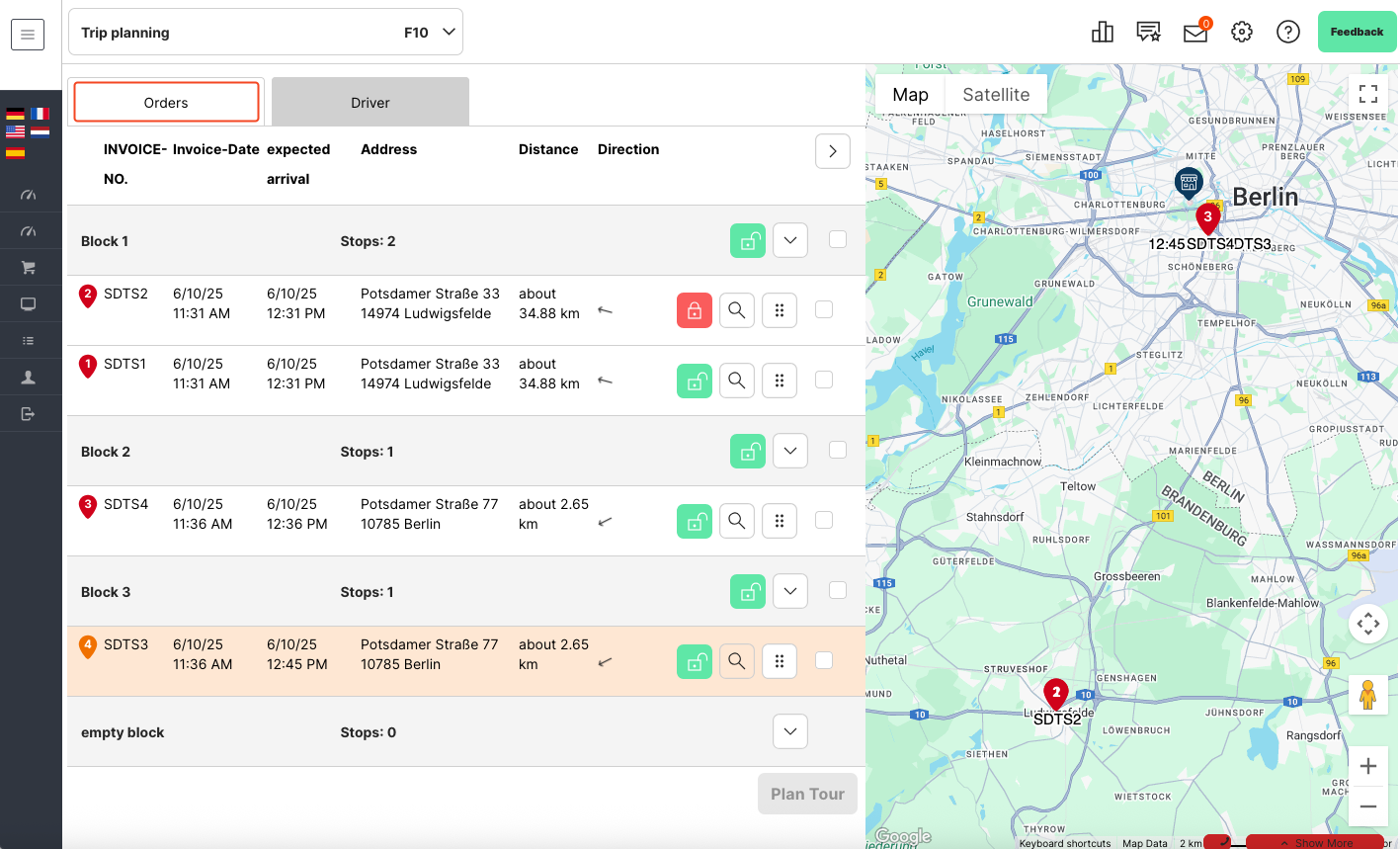Viewport: 1400px width, 849px height.
Task: Click the drag handle for SDTS4
Action: click(780, 521)
